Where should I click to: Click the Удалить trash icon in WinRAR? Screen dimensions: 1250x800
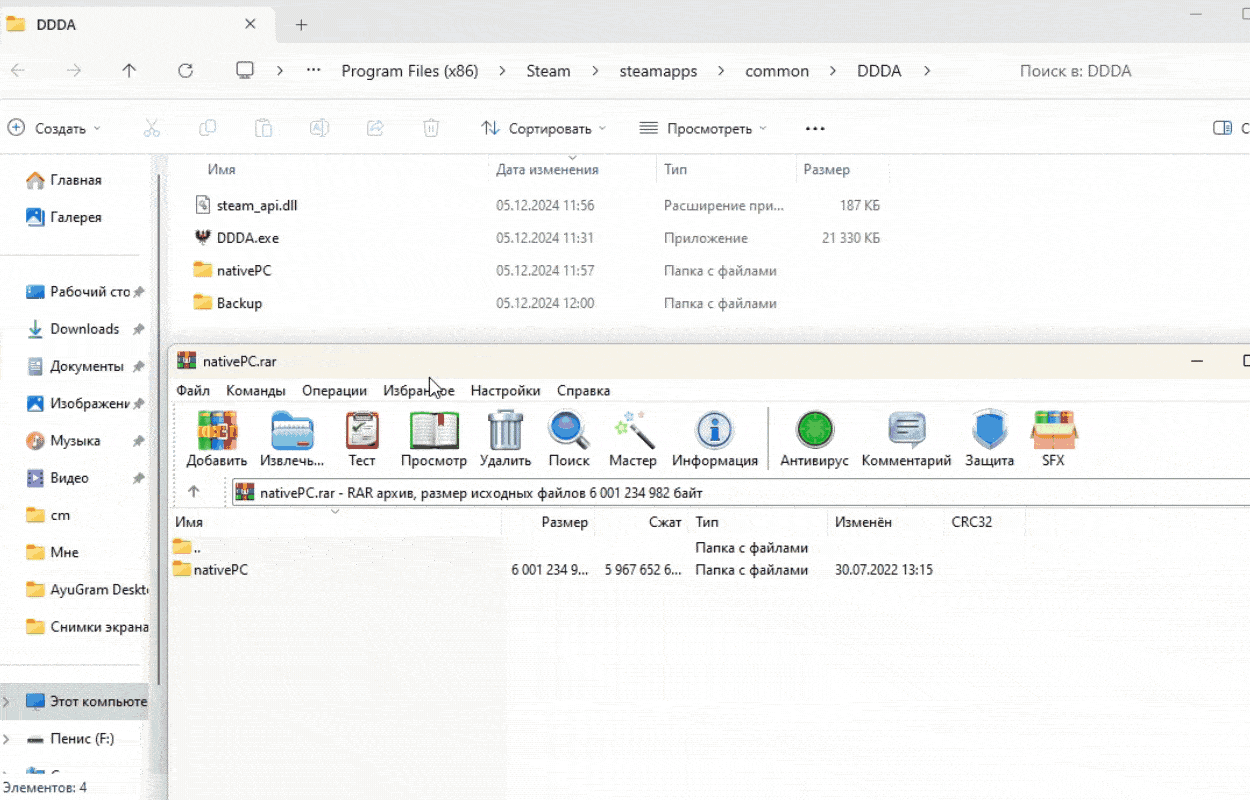(505, 439)
